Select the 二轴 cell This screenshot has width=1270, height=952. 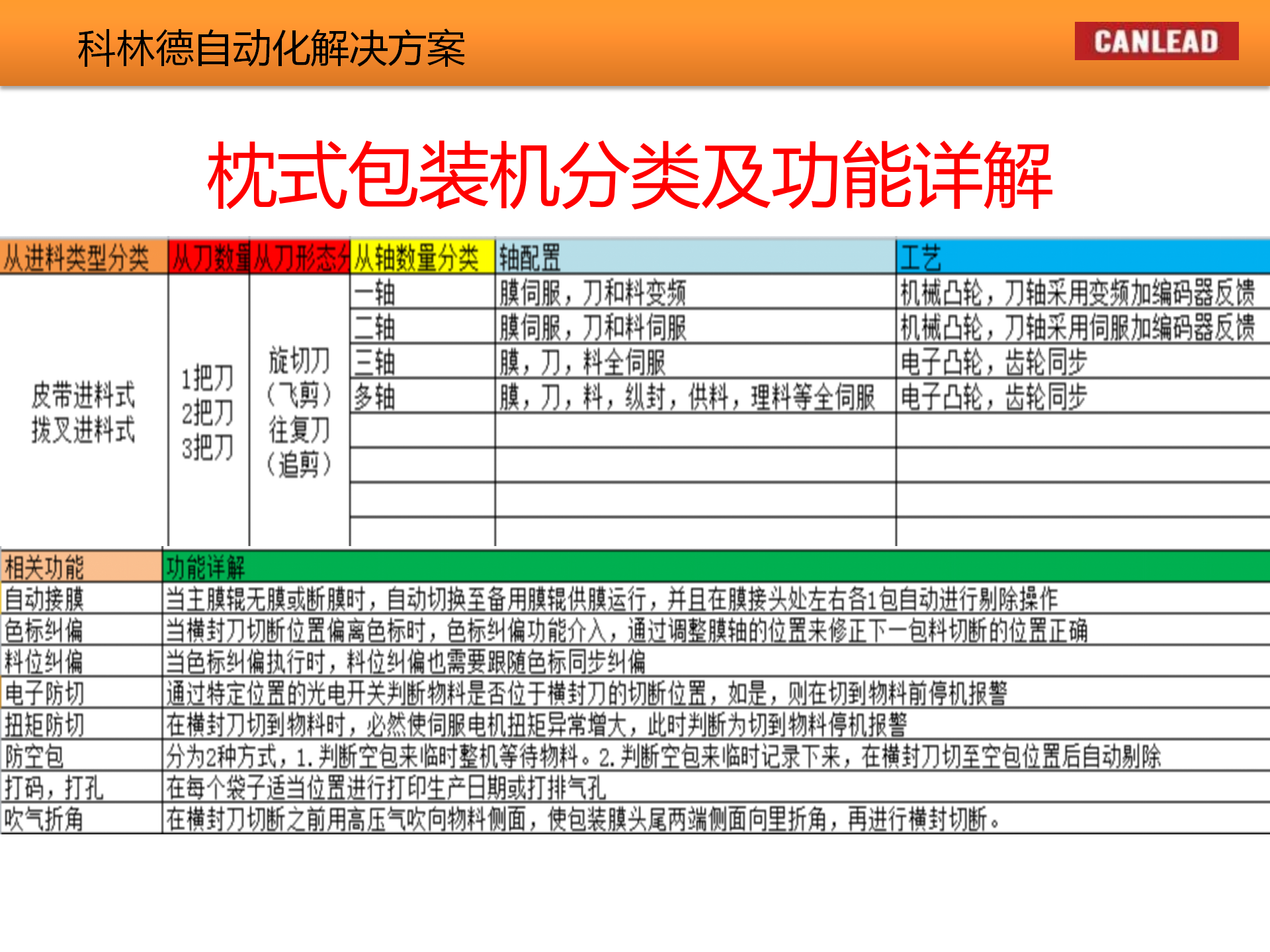(x=422, y=327)
